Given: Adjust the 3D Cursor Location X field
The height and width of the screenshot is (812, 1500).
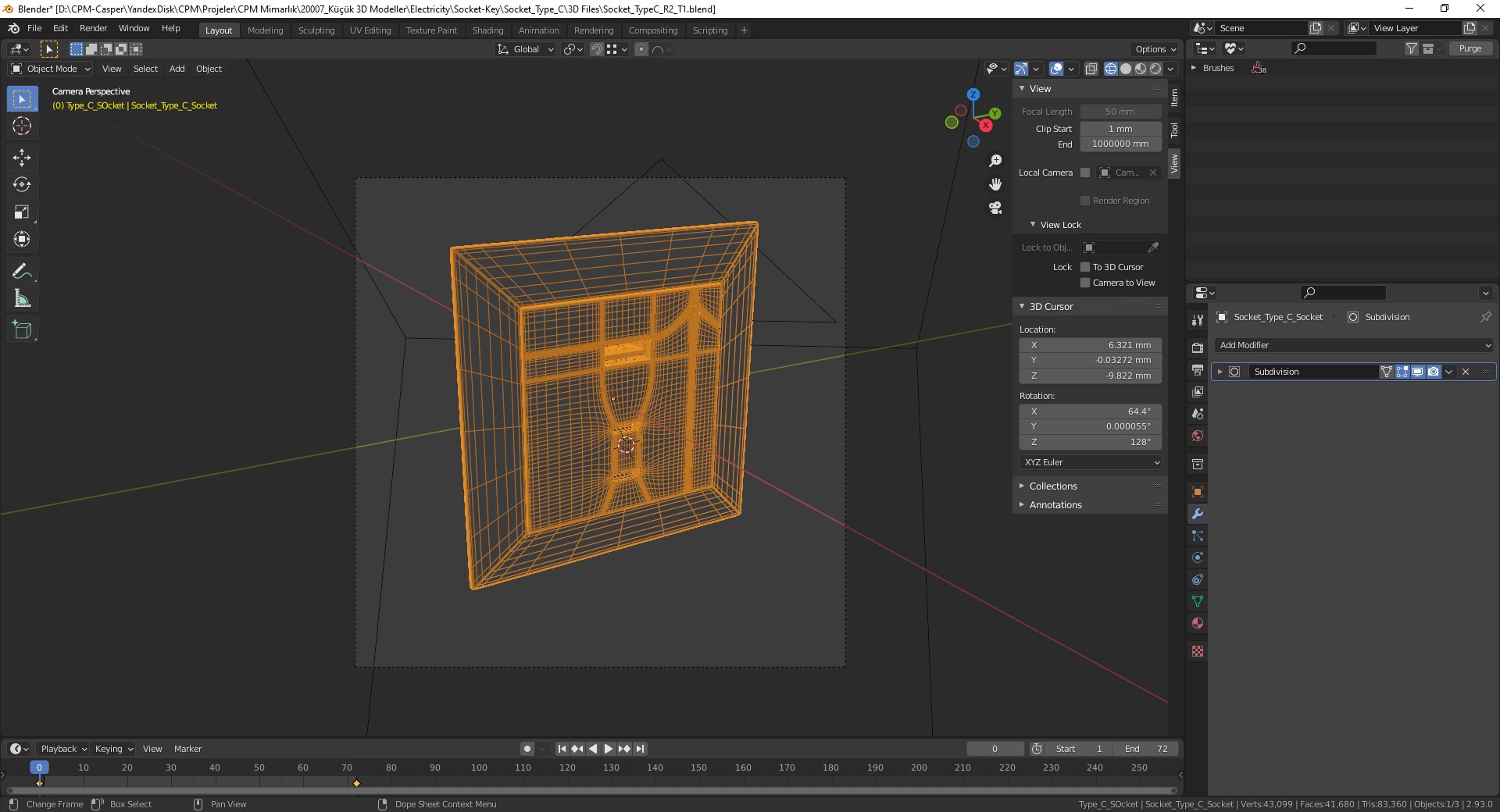Looking at the screenshot, I should coord(1091,345).
